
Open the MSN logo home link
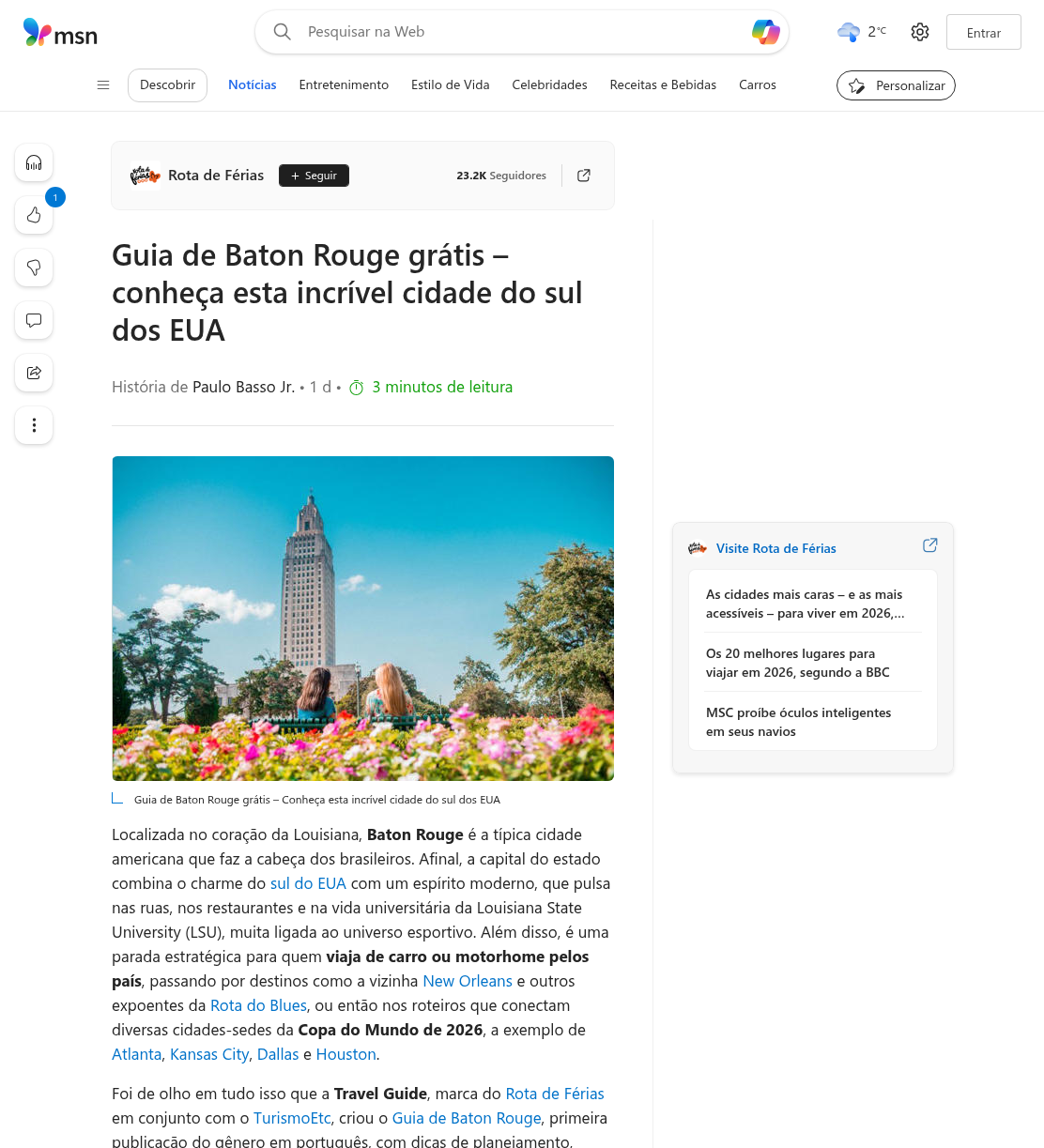60,33
